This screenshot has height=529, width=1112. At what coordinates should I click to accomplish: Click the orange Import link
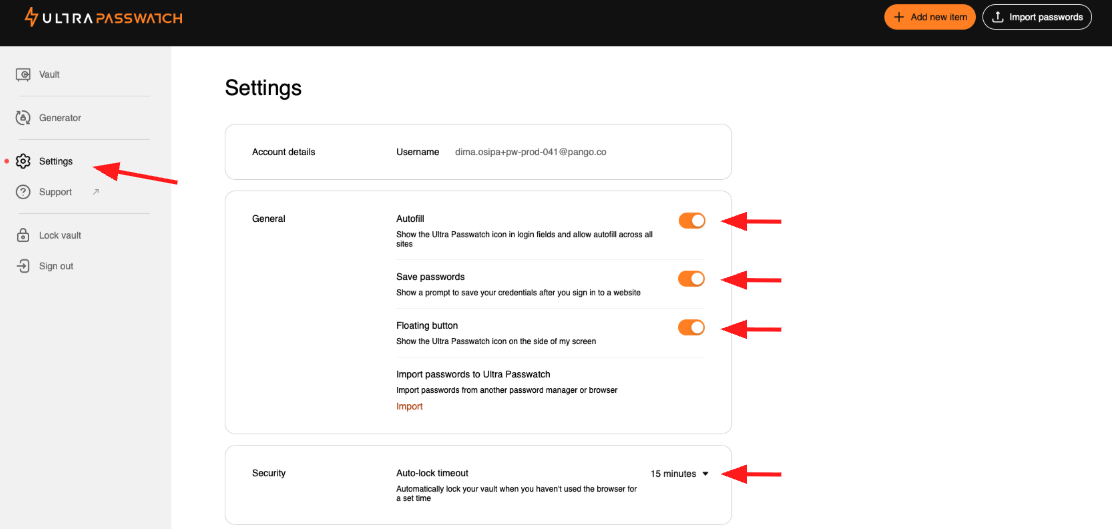(x=409, y=406)
